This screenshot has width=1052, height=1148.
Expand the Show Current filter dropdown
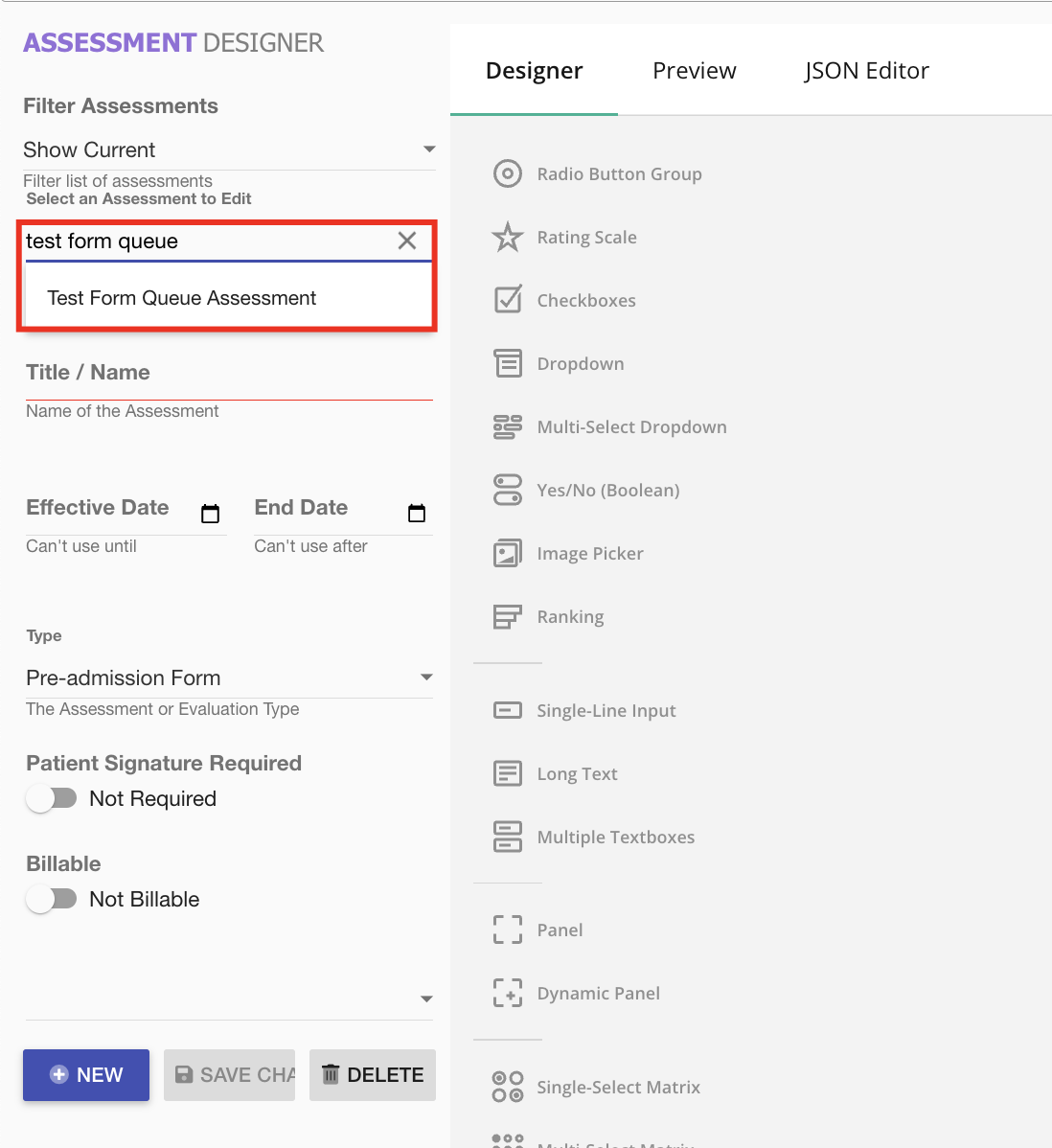coord(428,149)
